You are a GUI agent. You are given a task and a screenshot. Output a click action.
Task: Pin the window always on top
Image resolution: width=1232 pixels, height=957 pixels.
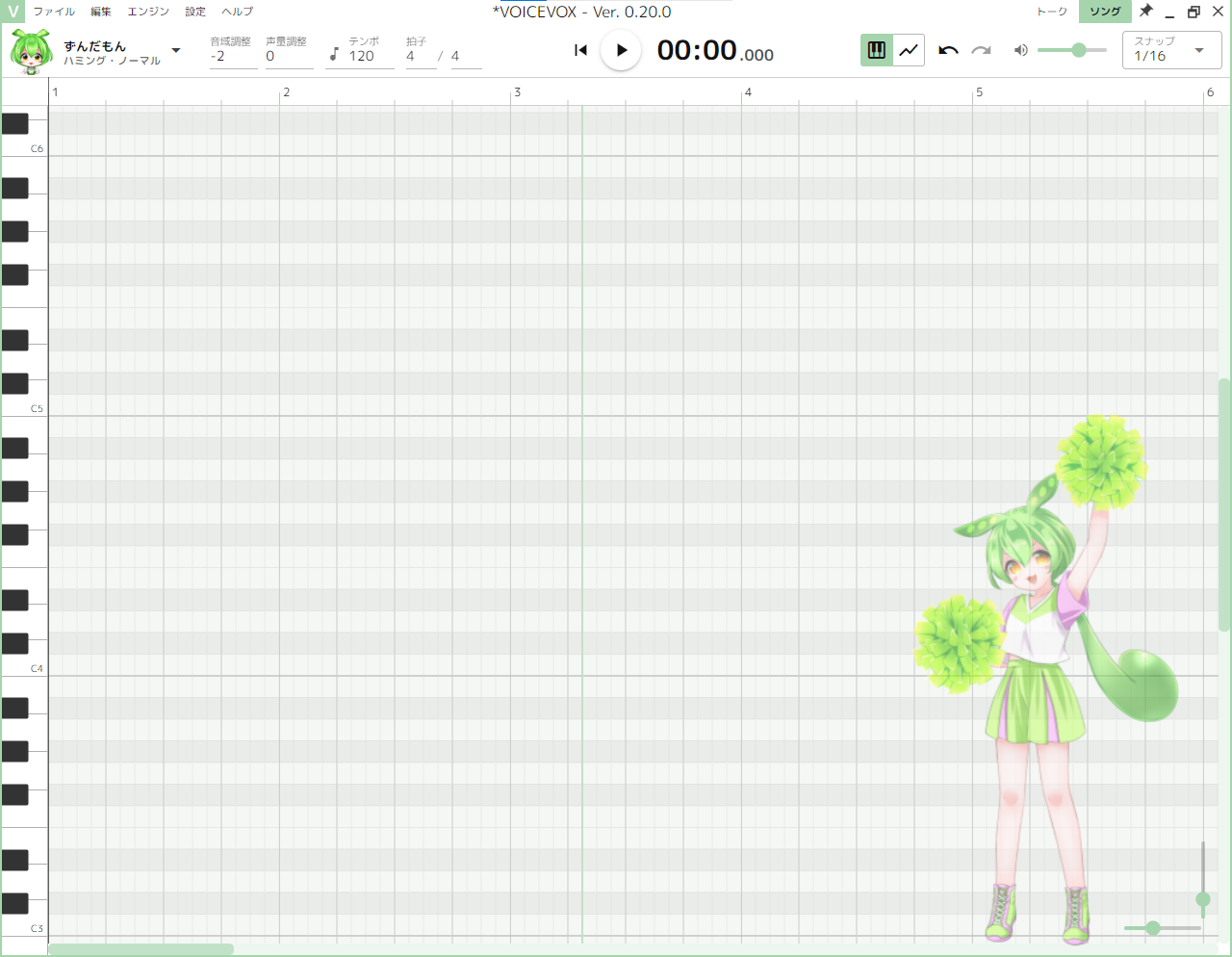point(1145,12)
